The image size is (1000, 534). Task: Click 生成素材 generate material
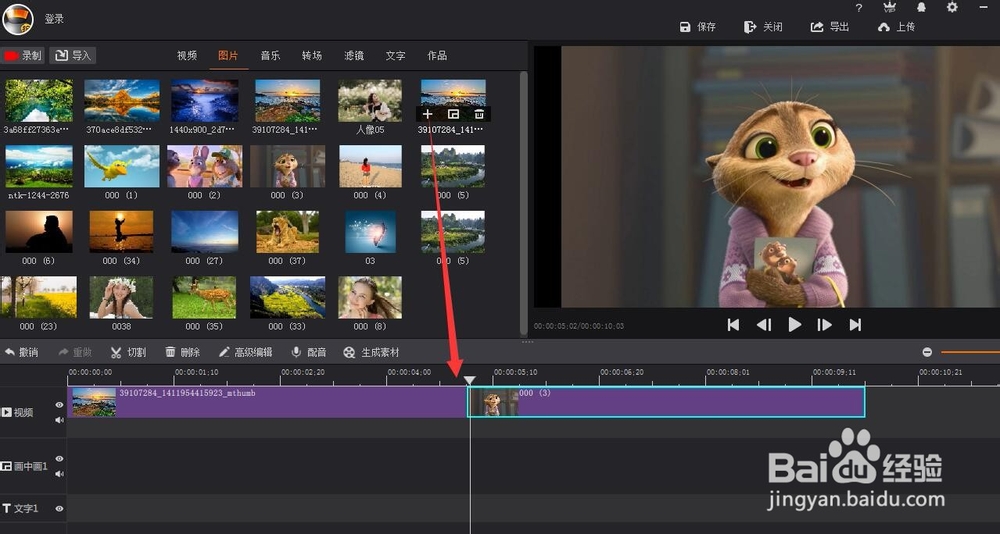[x=371, y=352]
